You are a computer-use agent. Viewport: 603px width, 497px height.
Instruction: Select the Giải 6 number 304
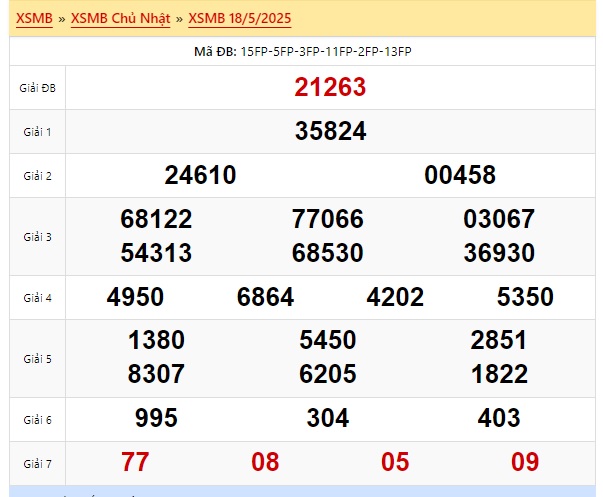pyautogui.click(x=328, y=418)
